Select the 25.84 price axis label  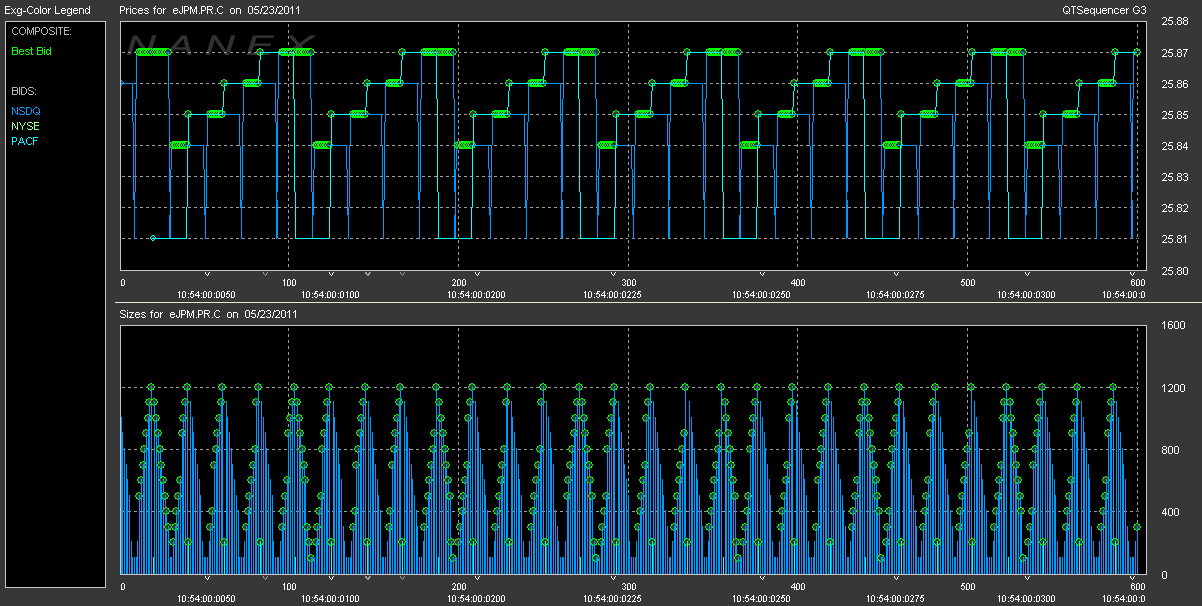1174,147
